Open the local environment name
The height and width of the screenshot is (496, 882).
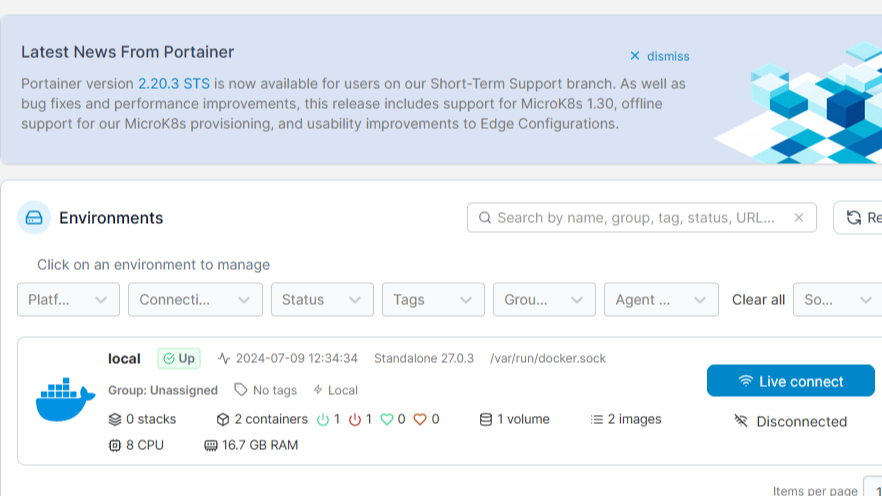tap(124, 359)
